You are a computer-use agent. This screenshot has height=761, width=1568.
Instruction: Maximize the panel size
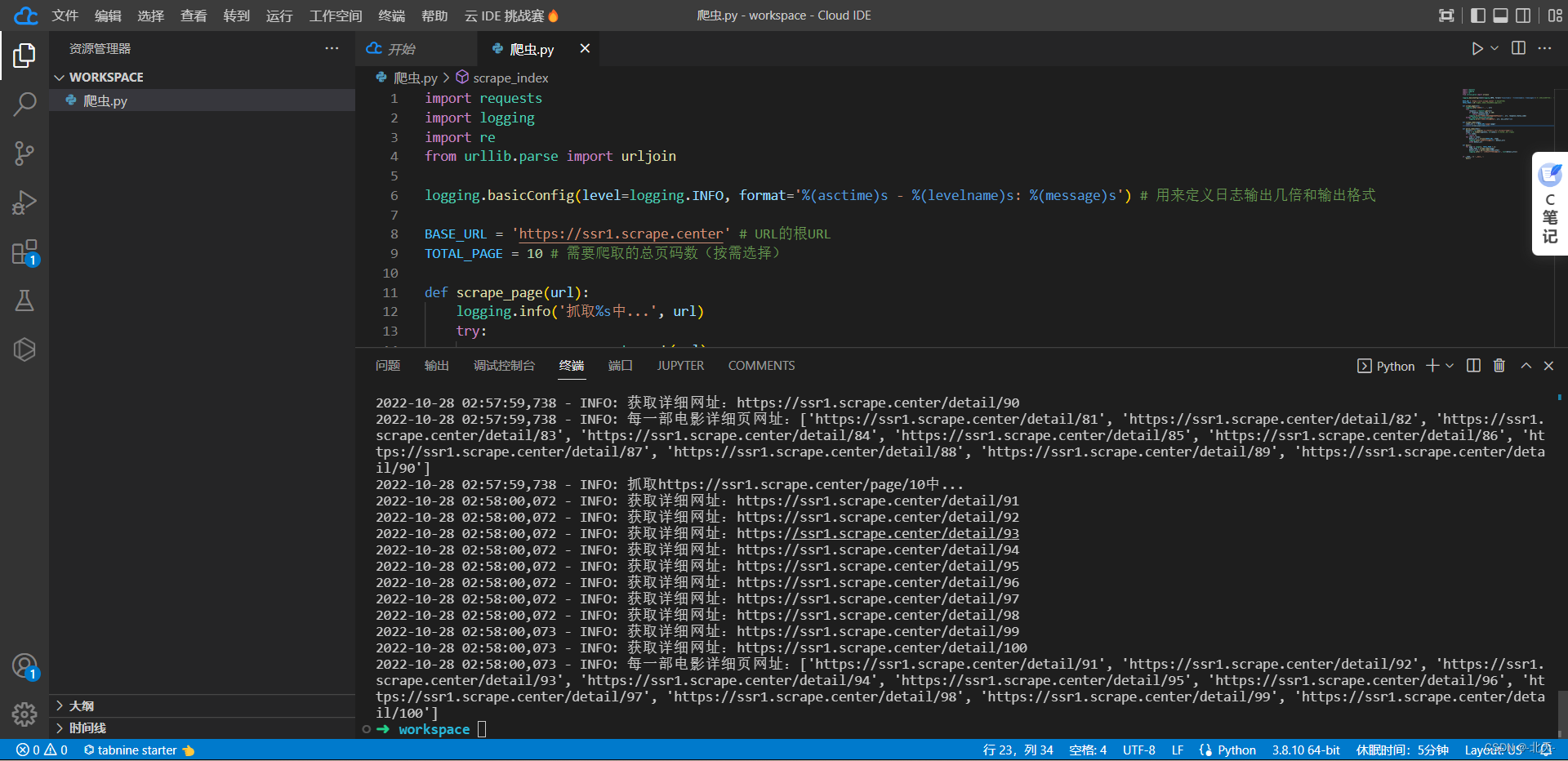tap(1526, 366)
